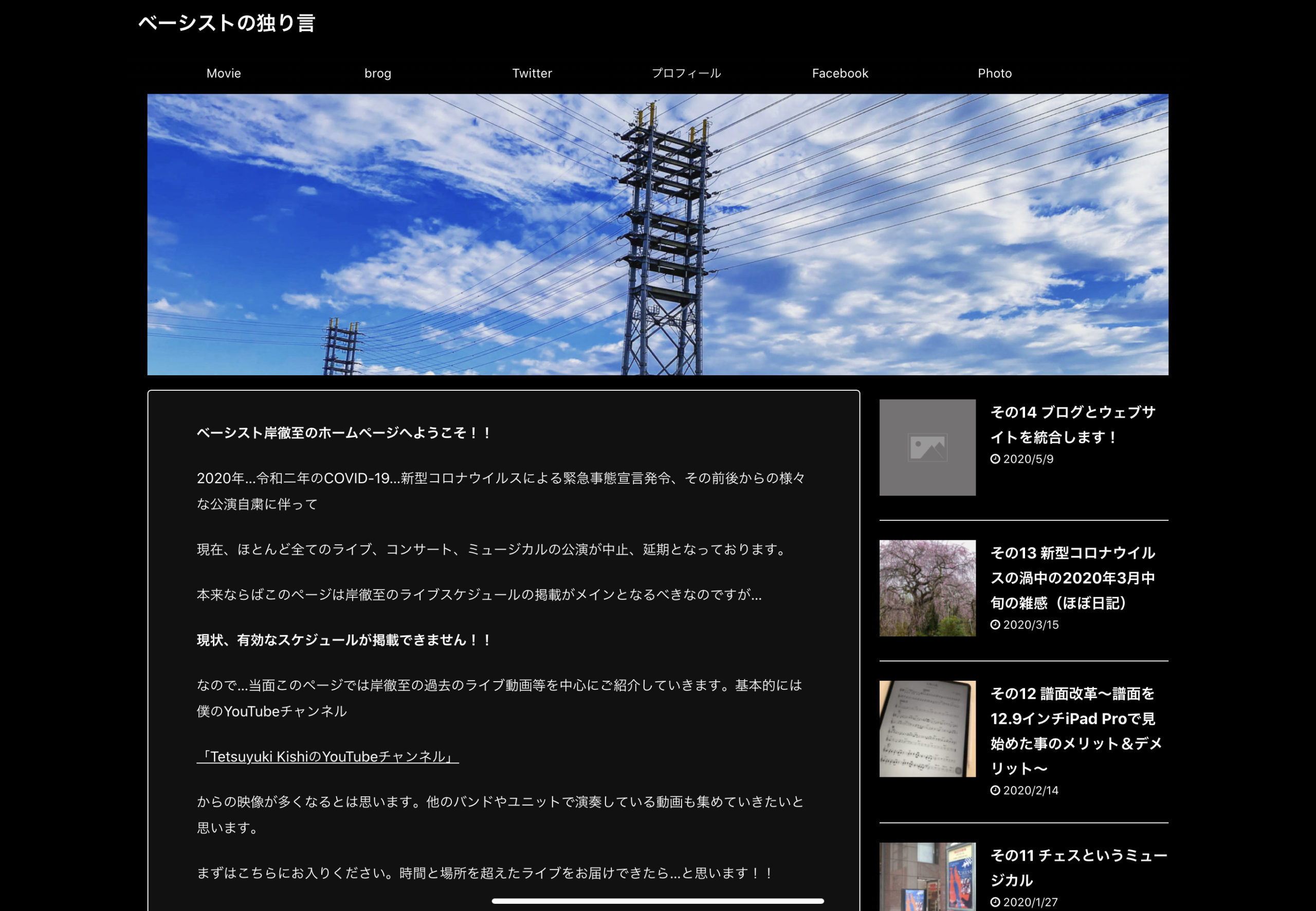This screenshot has width=1316, height=911.
Task: Open the Twitter menu link
Action: pos(532,73)
